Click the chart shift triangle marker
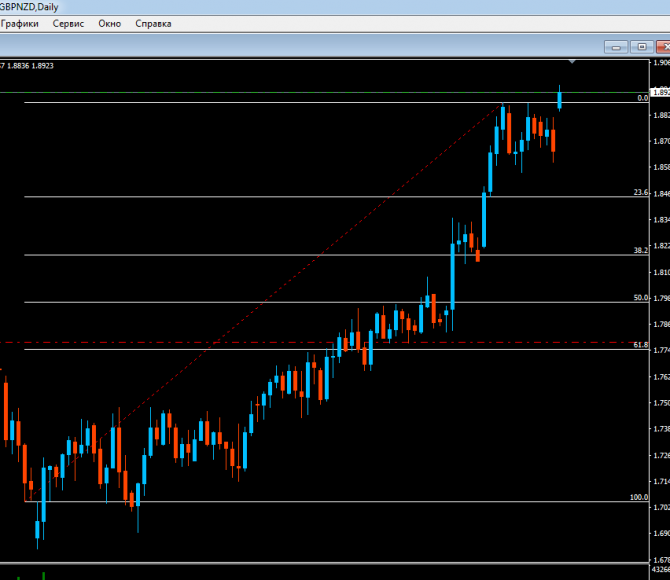 (x=572, y=62)
